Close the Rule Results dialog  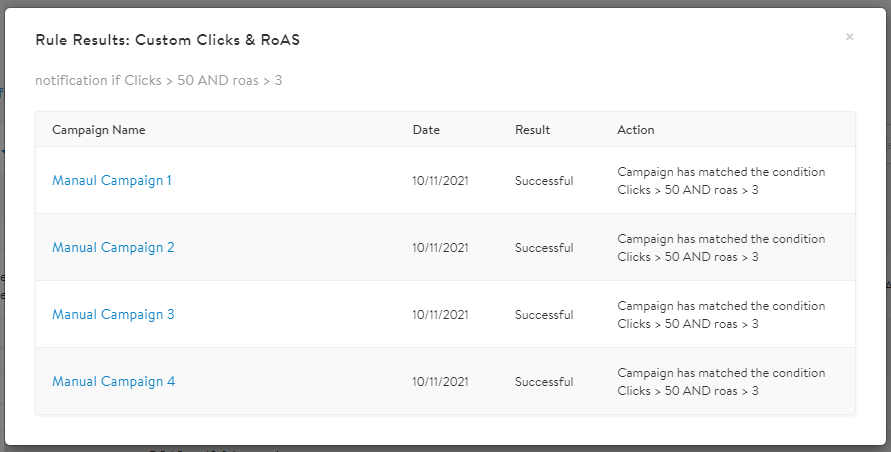(849, 37)
